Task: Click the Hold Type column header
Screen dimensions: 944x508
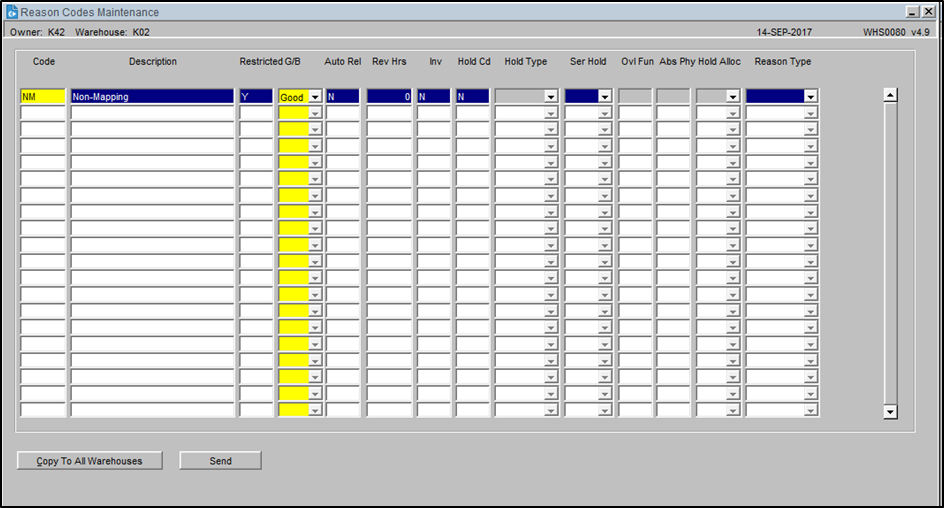Action: [x=526, y=61]
